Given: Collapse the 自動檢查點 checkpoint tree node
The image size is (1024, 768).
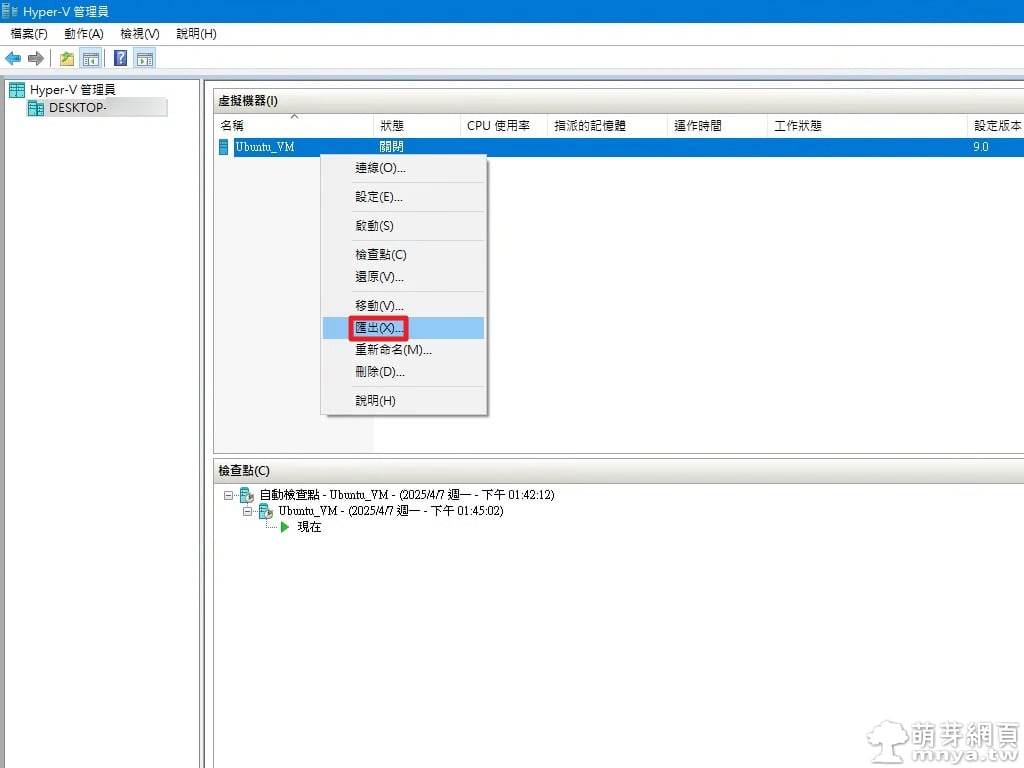Looking at the screenshot, I should (x=229, y=495).
